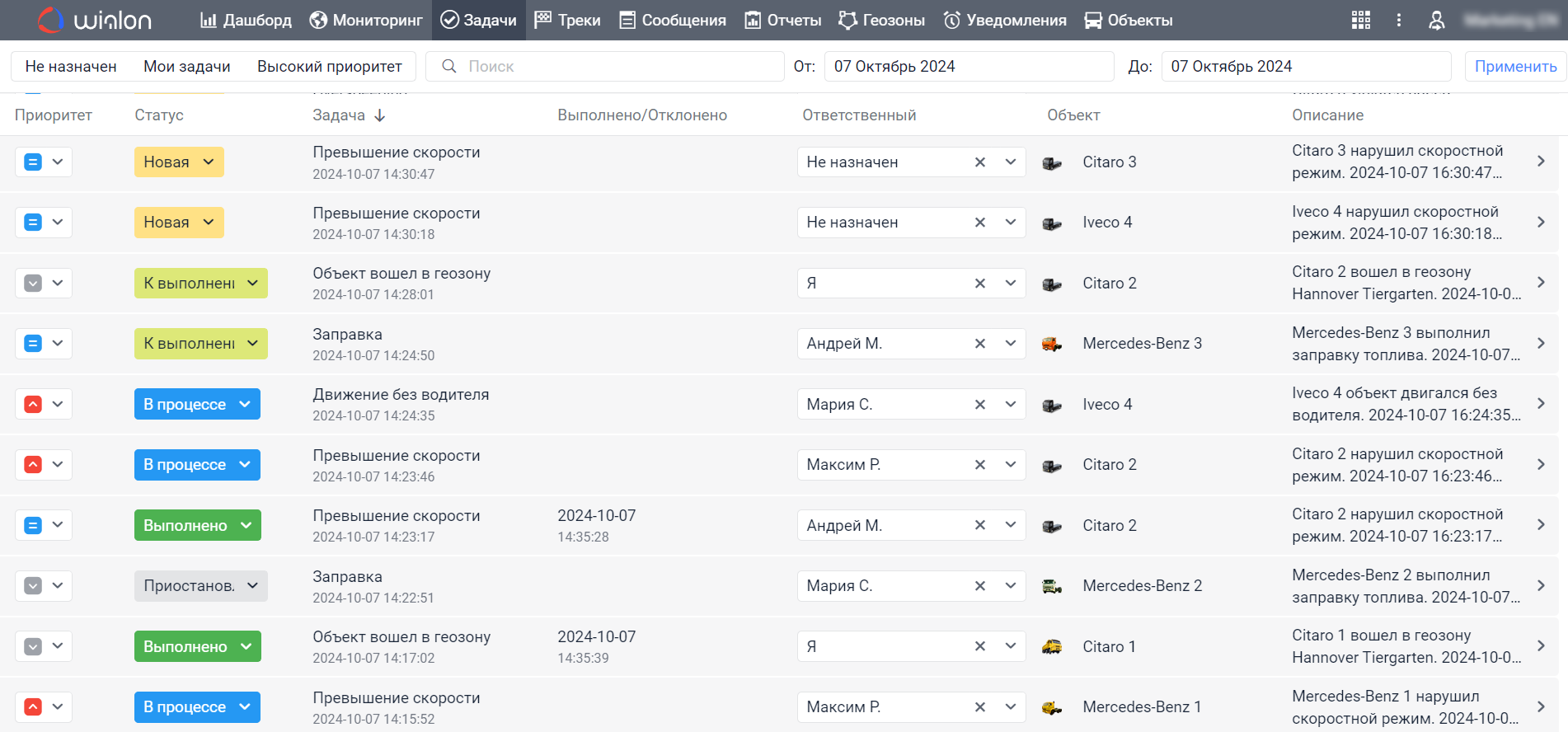Open Выполнено status for Citaro 1
The image size is (1568, 732).
(198, 647)
